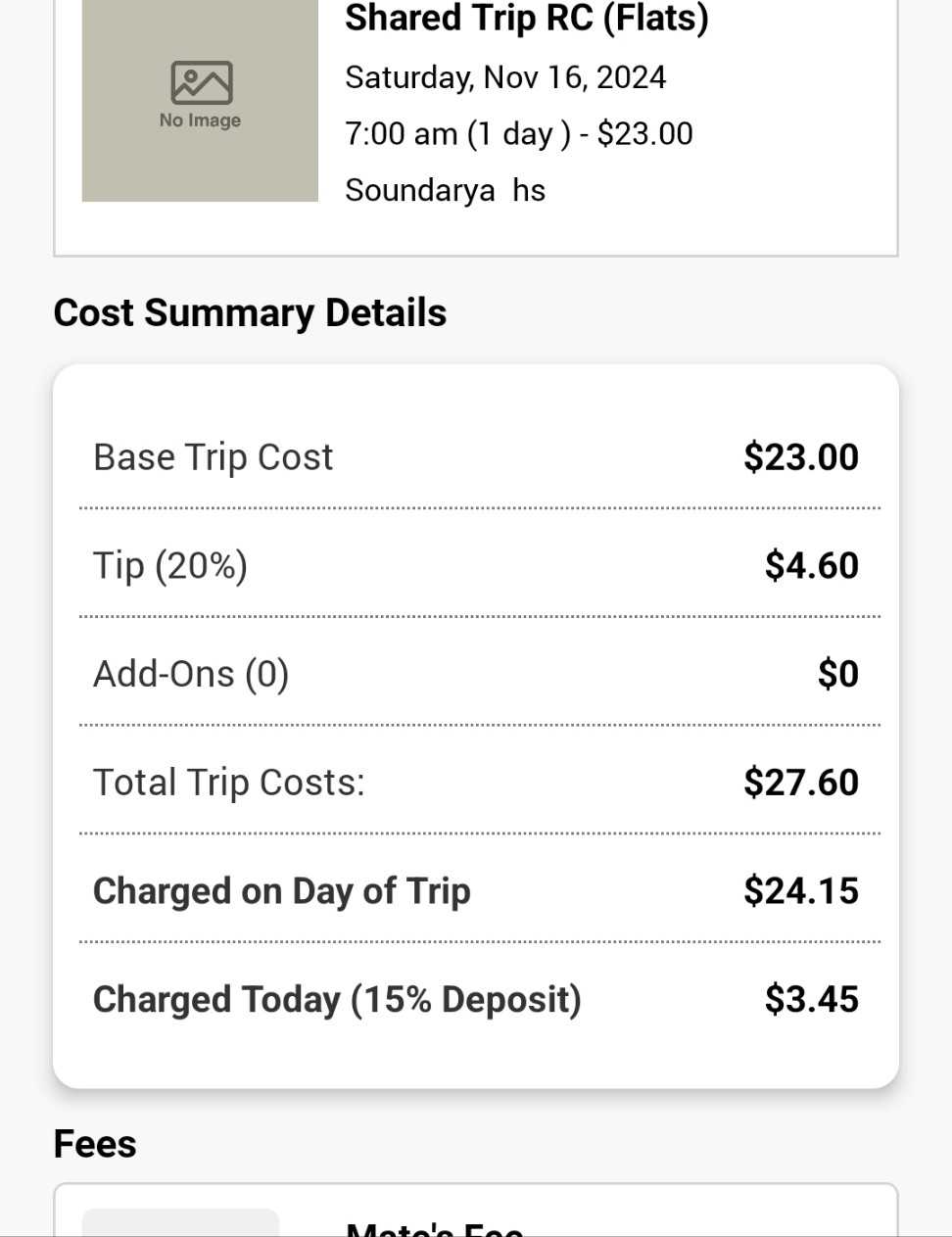Tap the Tip (20%) label
This screenshot has height=1237, width=952.
point(170,566)
